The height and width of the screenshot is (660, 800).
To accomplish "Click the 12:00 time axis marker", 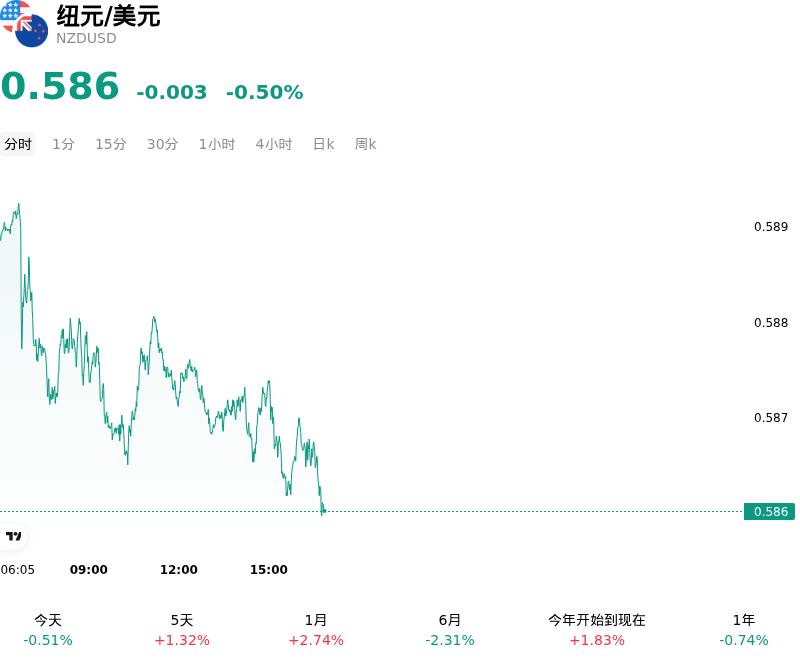I will point(179,570).
